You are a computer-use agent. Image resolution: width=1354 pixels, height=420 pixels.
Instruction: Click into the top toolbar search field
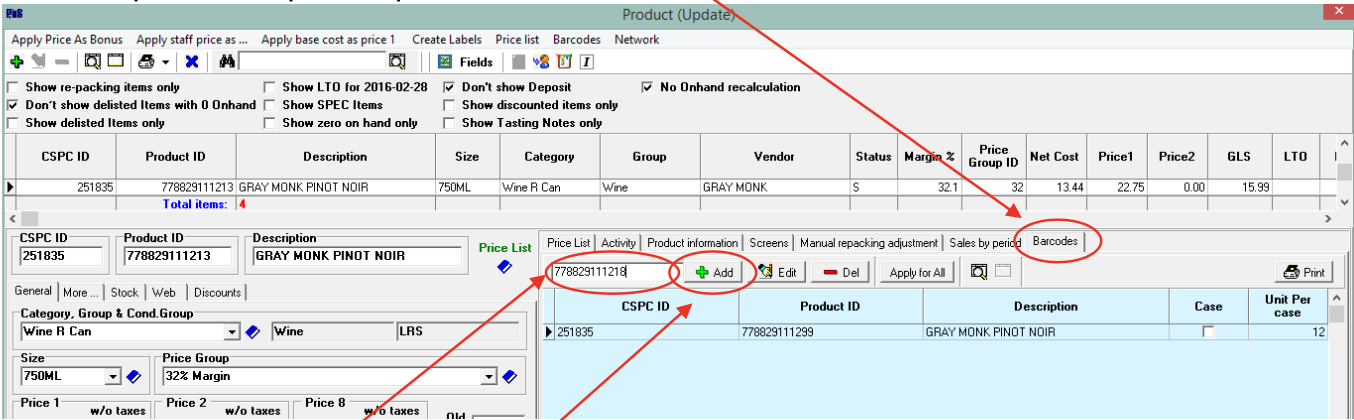(x=313, y=62)
